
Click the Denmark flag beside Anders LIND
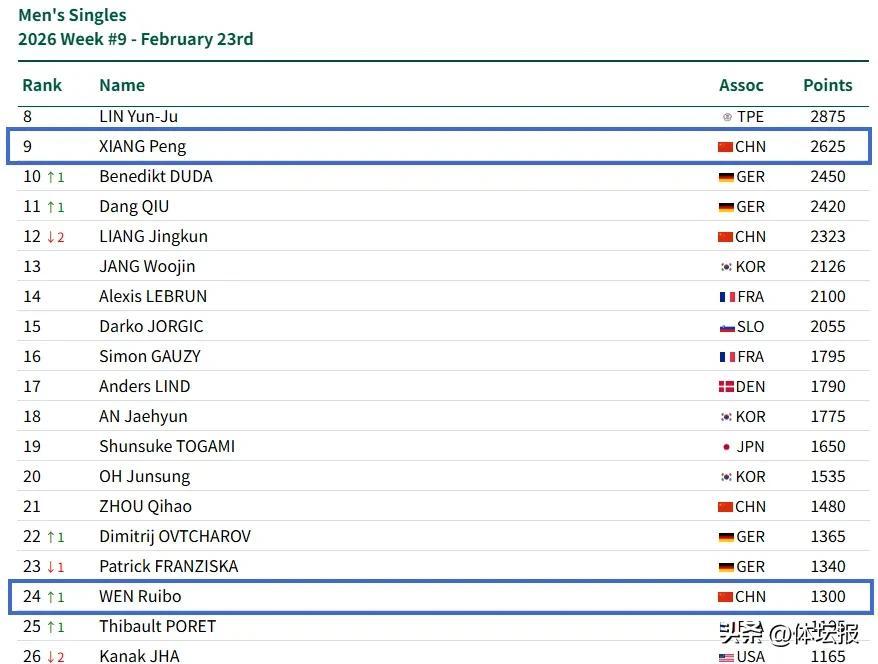pos(725,387)
